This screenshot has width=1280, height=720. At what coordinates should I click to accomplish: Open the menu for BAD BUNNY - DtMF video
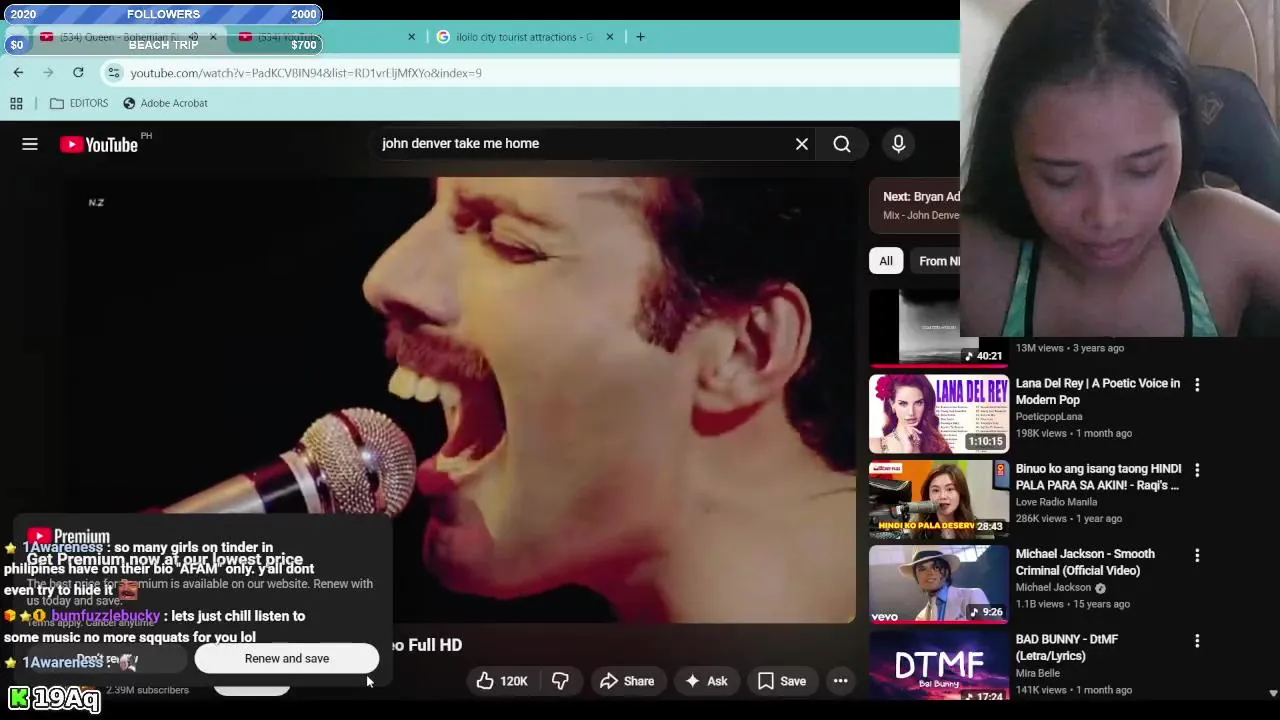pos(1197,640)
